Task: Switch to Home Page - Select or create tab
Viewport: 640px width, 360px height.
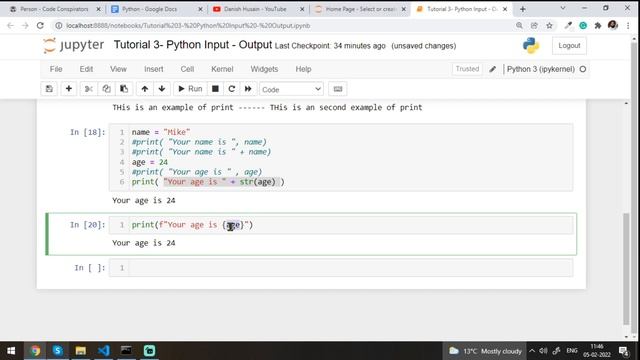Action: (x=360, y=9)
